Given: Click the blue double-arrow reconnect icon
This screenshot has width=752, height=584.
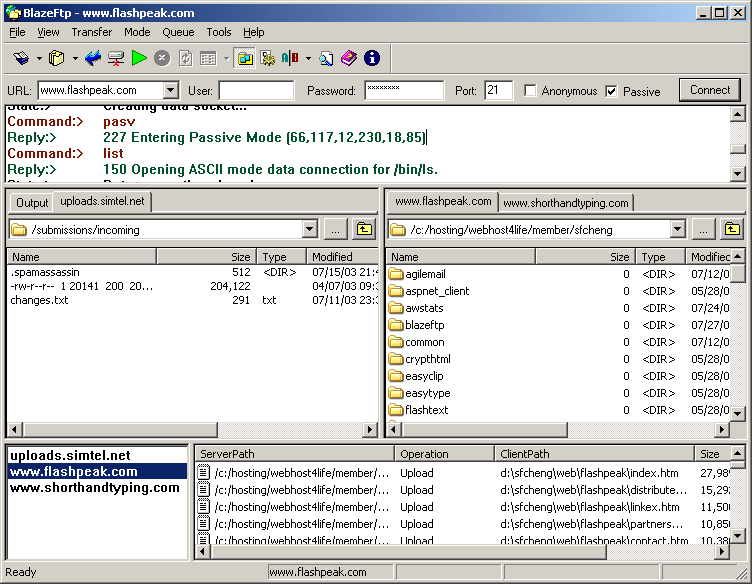Looking at the screenshot, I should (x=93, y=59).
